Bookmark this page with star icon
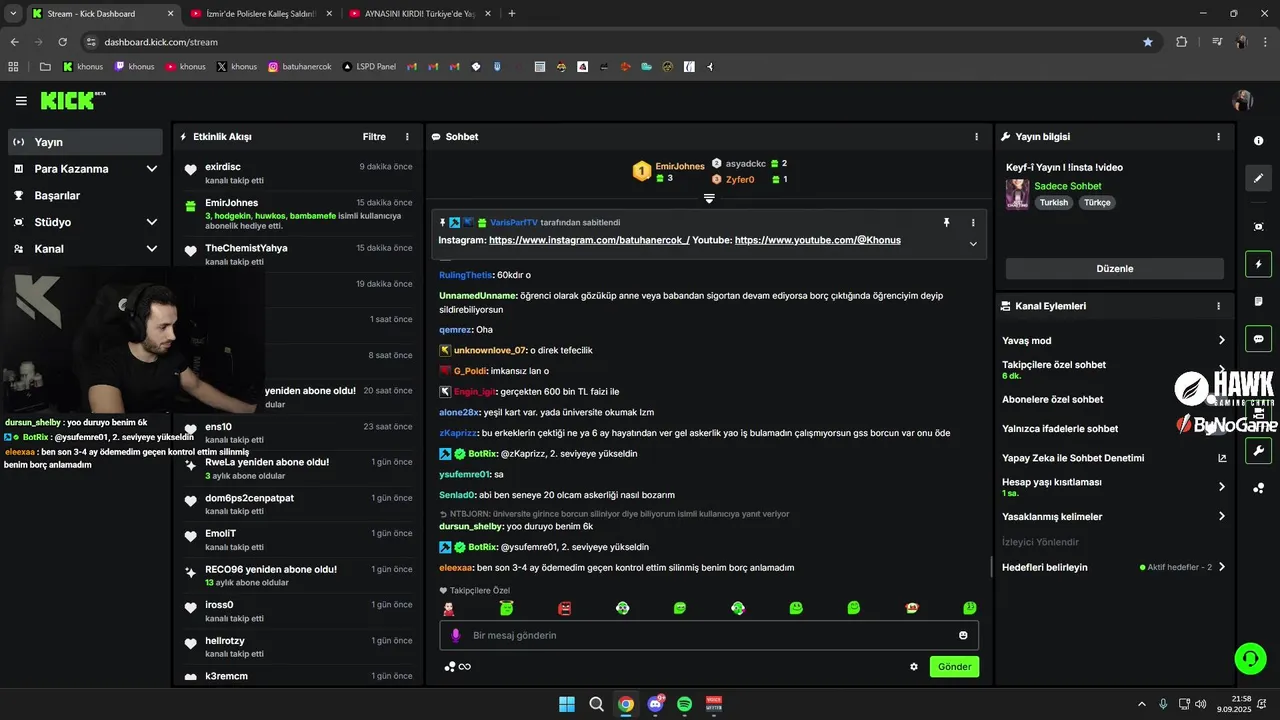Viewport: 1280px width, 720px height. 1148,42
